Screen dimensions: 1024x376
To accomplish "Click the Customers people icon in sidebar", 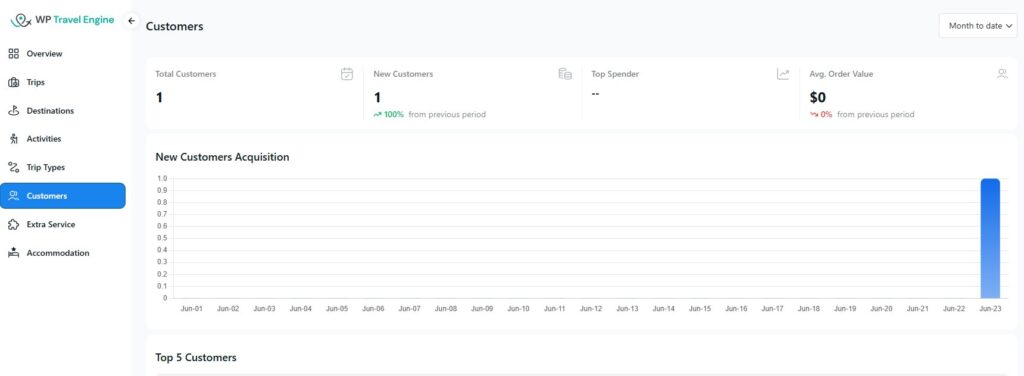I will (x=13, y=196).
